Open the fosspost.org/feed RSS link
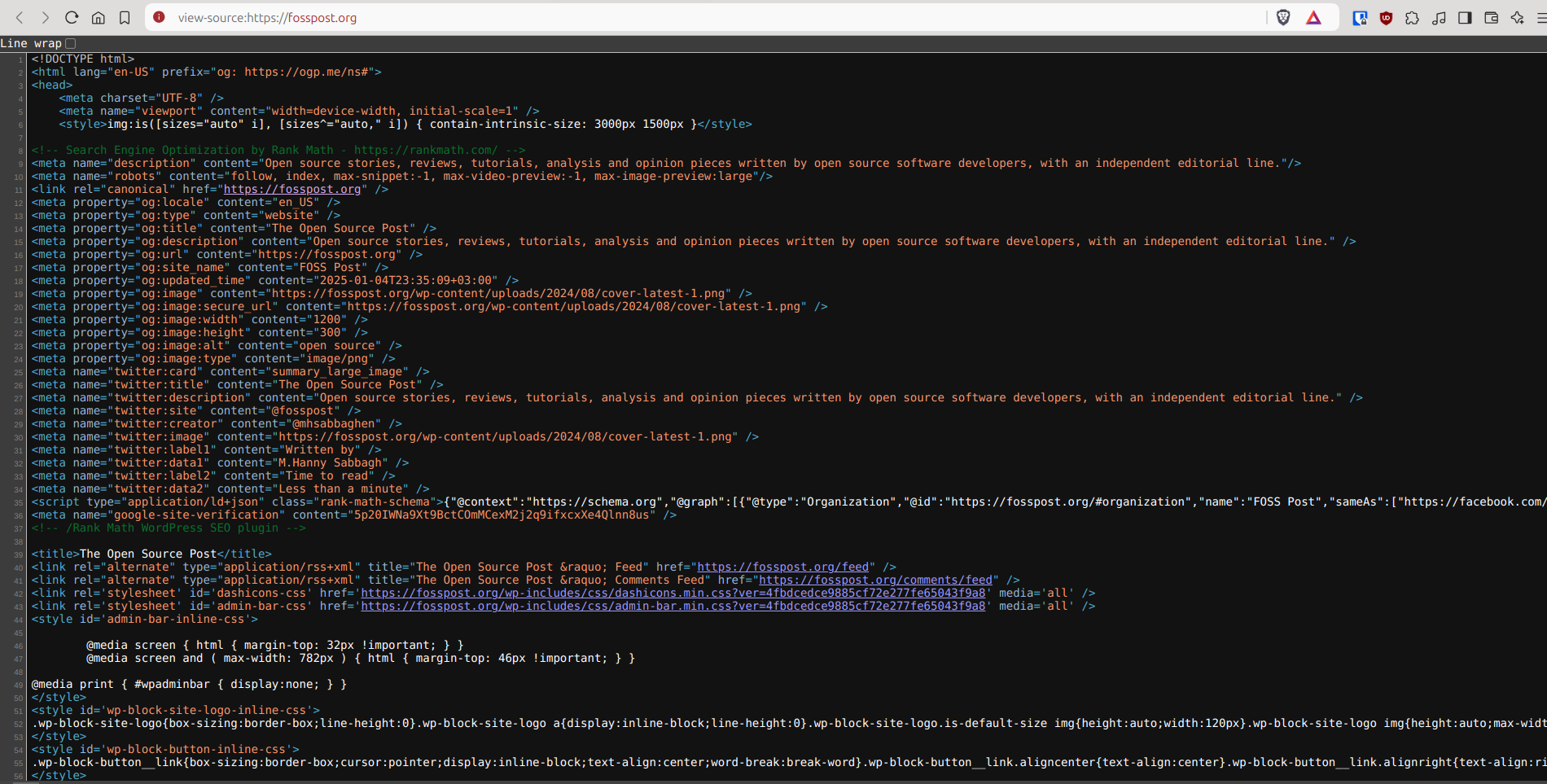Image resolution: width=1547 pixels, height=784 pixels. [782, 567]
